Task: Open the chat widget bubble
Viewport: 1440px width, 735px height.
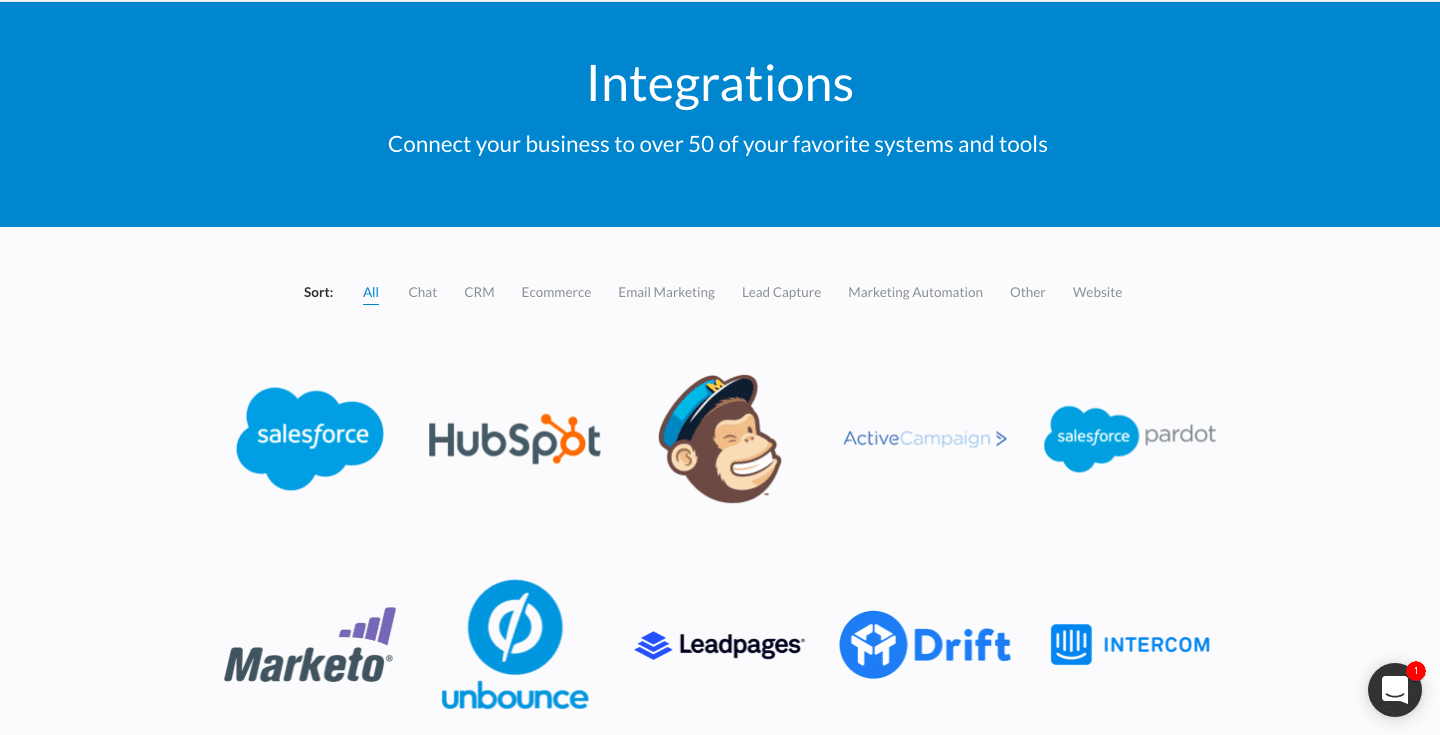Action: point(1395,690)
